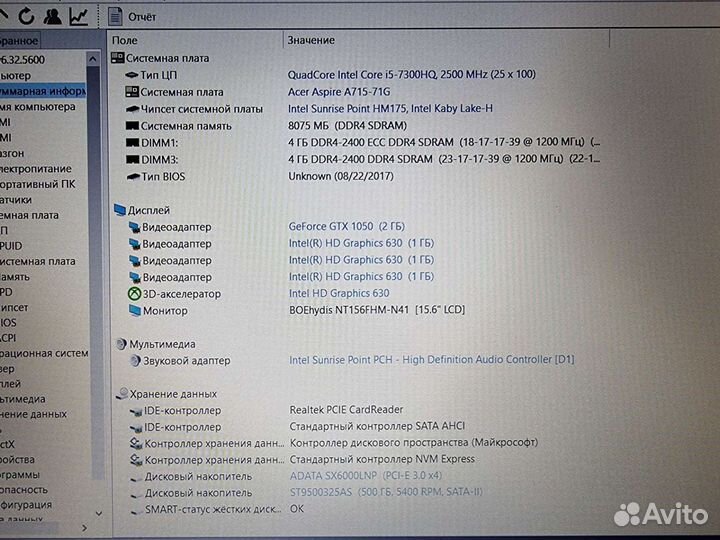Click the Отчёт report button
The image size is (720, 540).
click(133, 17)
